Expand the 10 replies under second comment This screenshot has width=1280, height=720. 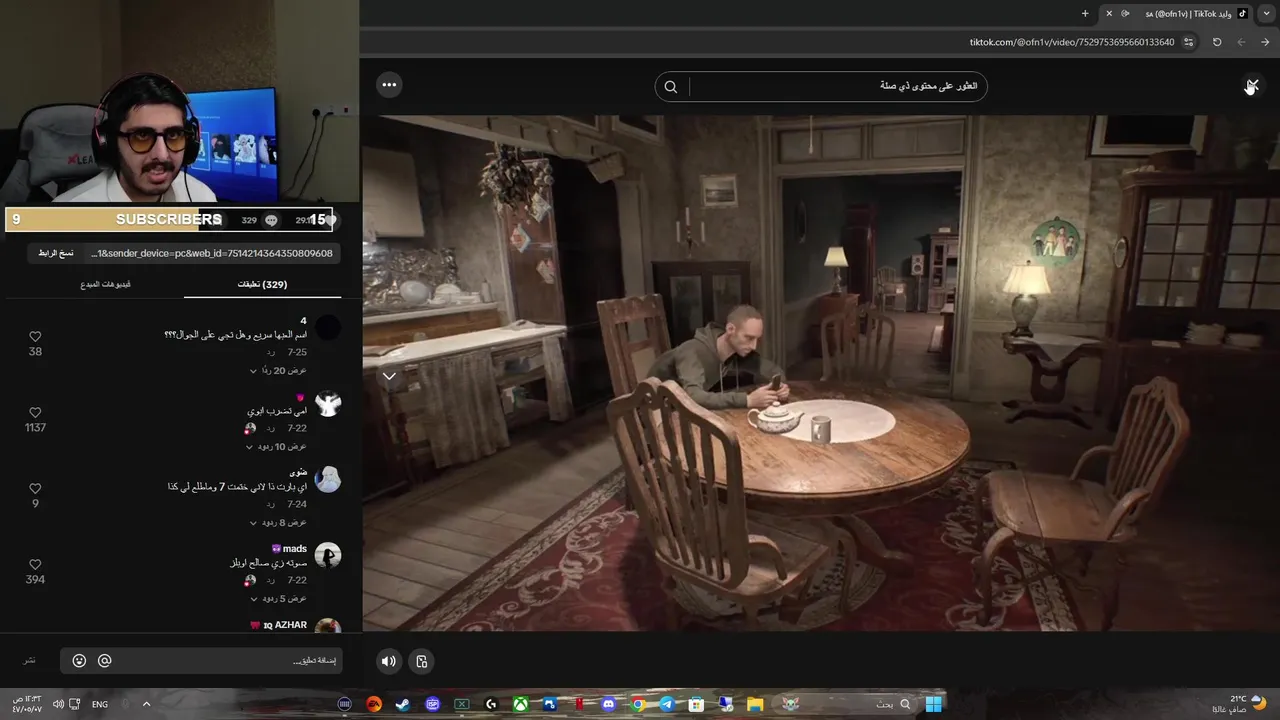click(278, 447)
